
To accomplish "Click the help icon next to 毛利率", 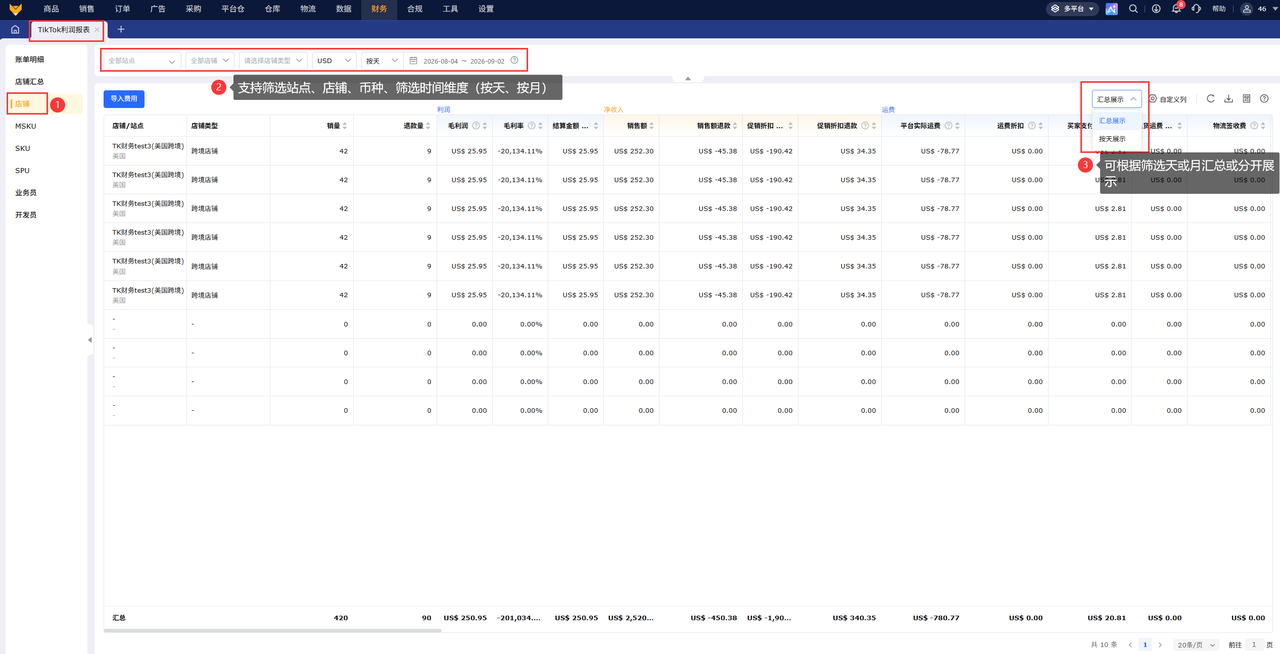I will [x=531, y=126].
